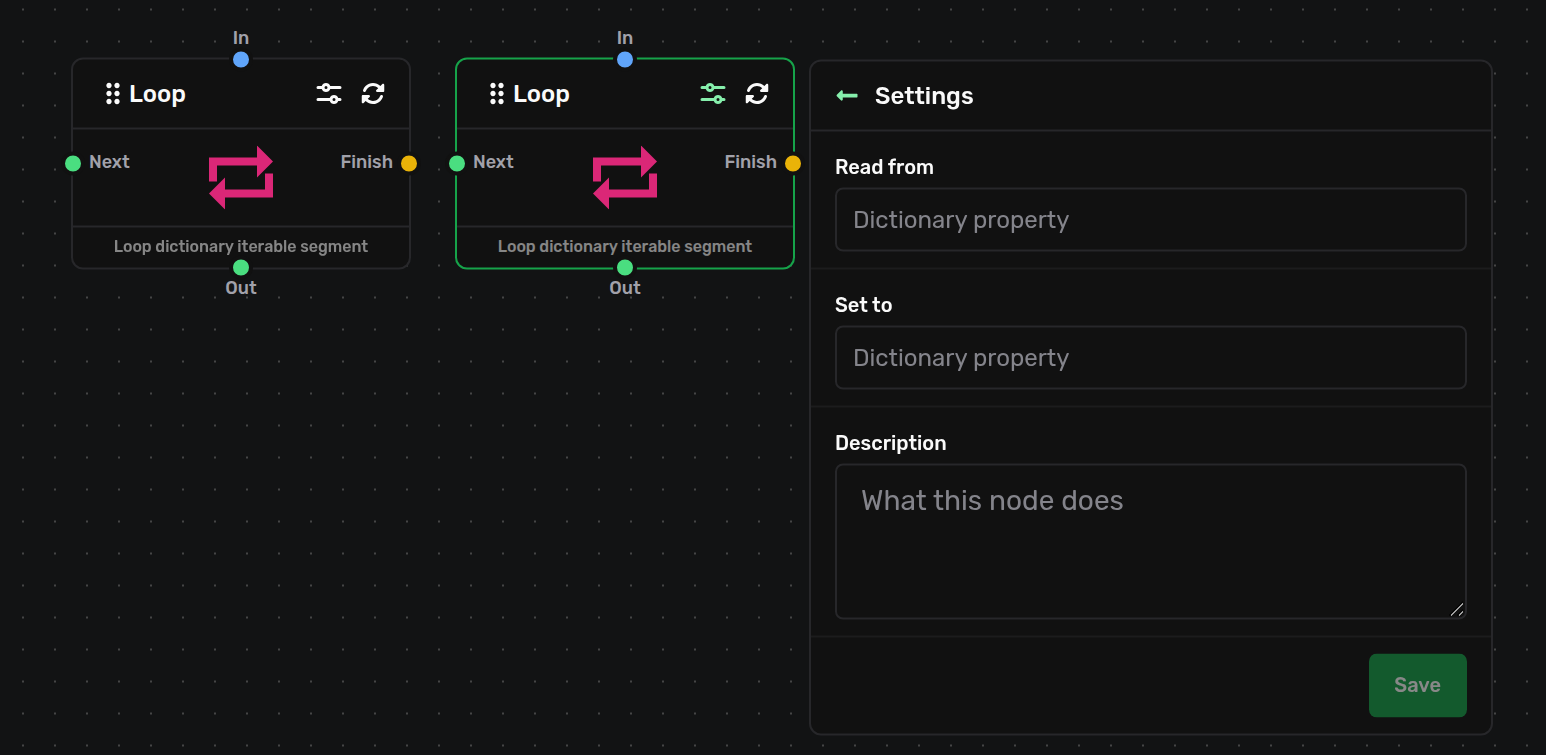Click yellow Finish port on right Loop node
Image resolution: width=1546 pixels, height=755 pixels.
click(793, 163)
